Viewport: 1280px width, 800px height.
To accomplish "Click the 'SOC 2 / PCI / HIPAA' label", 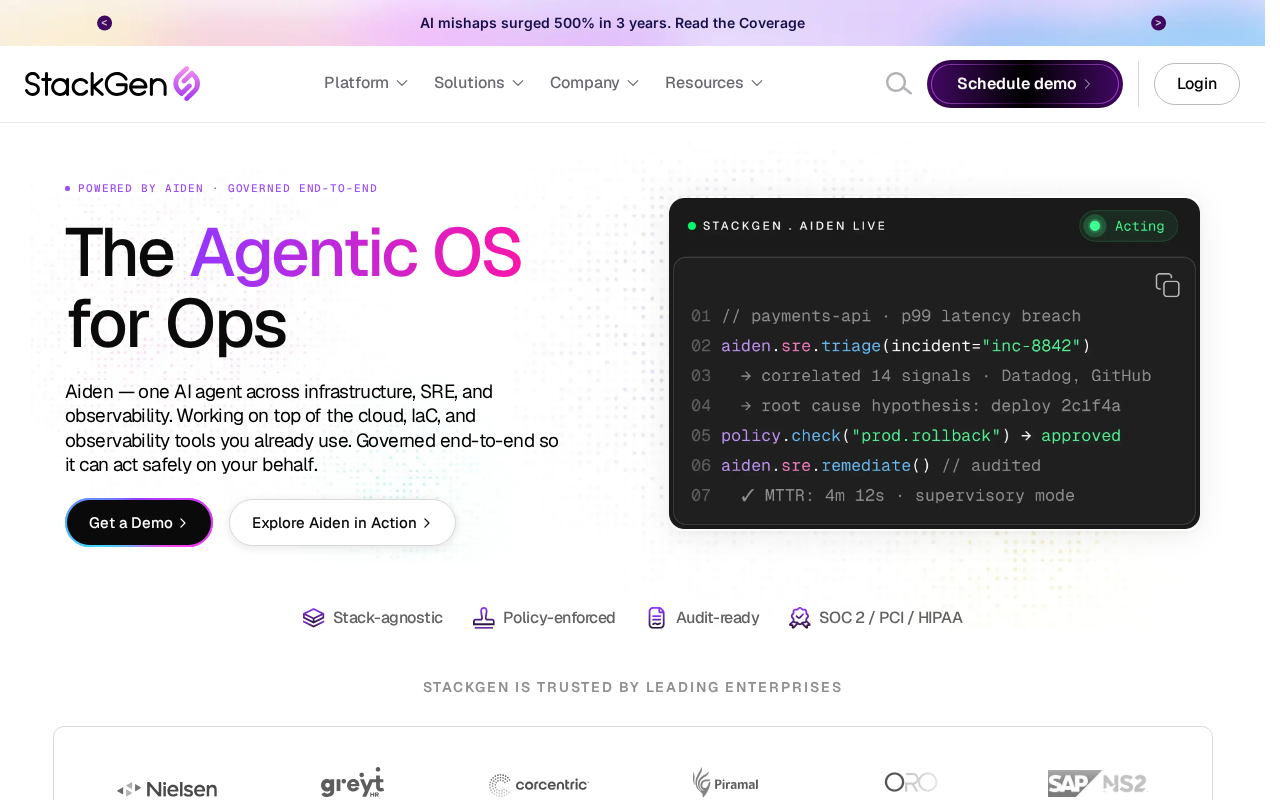I will click(x=891, y=618).
